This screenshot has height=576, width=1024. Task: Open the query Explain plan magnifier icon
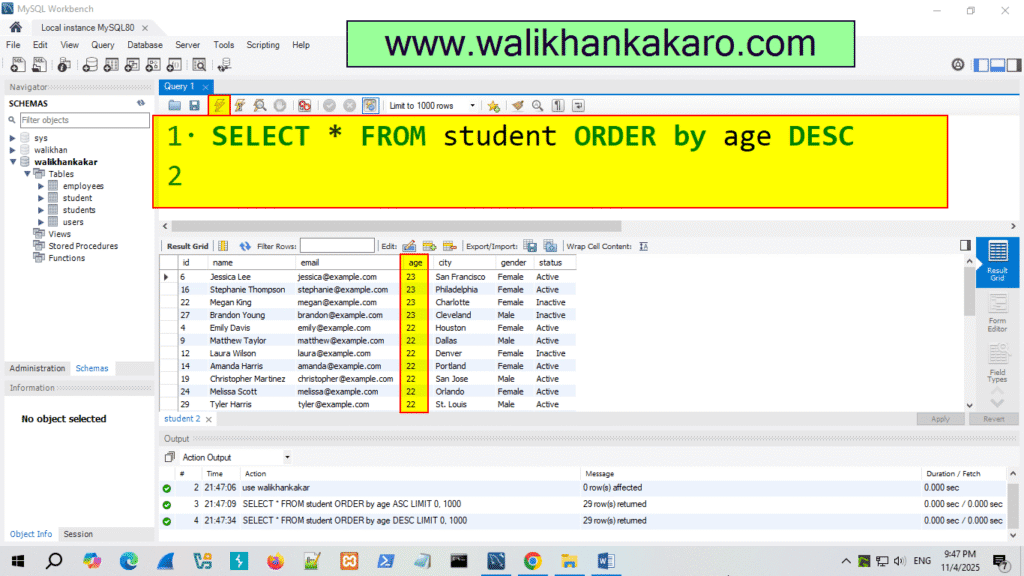pos(261,105)
